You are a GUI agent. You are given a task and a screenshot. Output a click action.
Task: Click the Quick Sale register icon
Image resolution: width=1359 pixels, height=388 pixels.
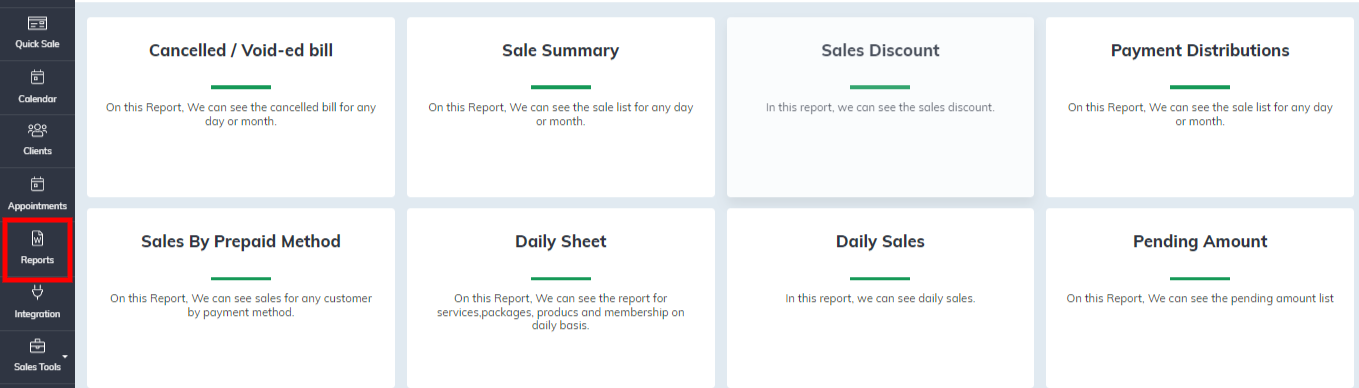(37, 23)
